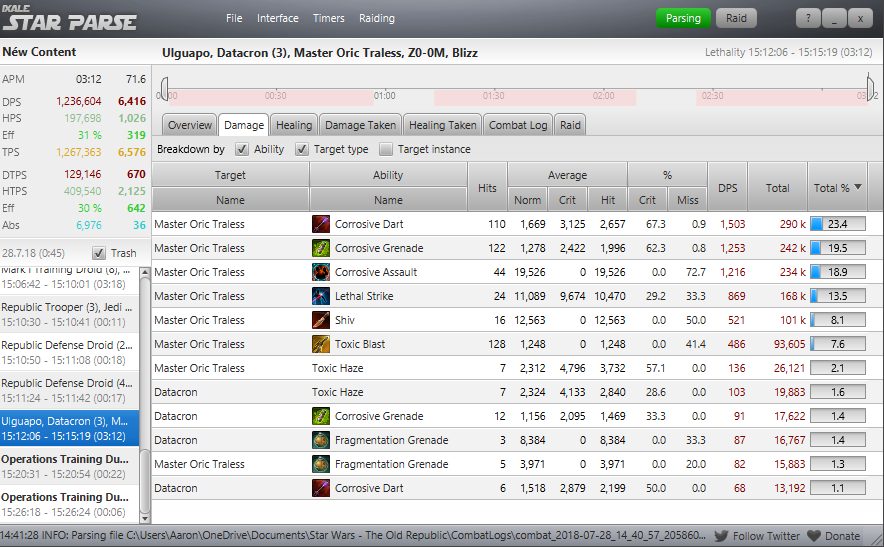The height and width of the screenshot is (547, 884).
Task: Click the combat list scroll up arrow
Action: pos(145,272)
